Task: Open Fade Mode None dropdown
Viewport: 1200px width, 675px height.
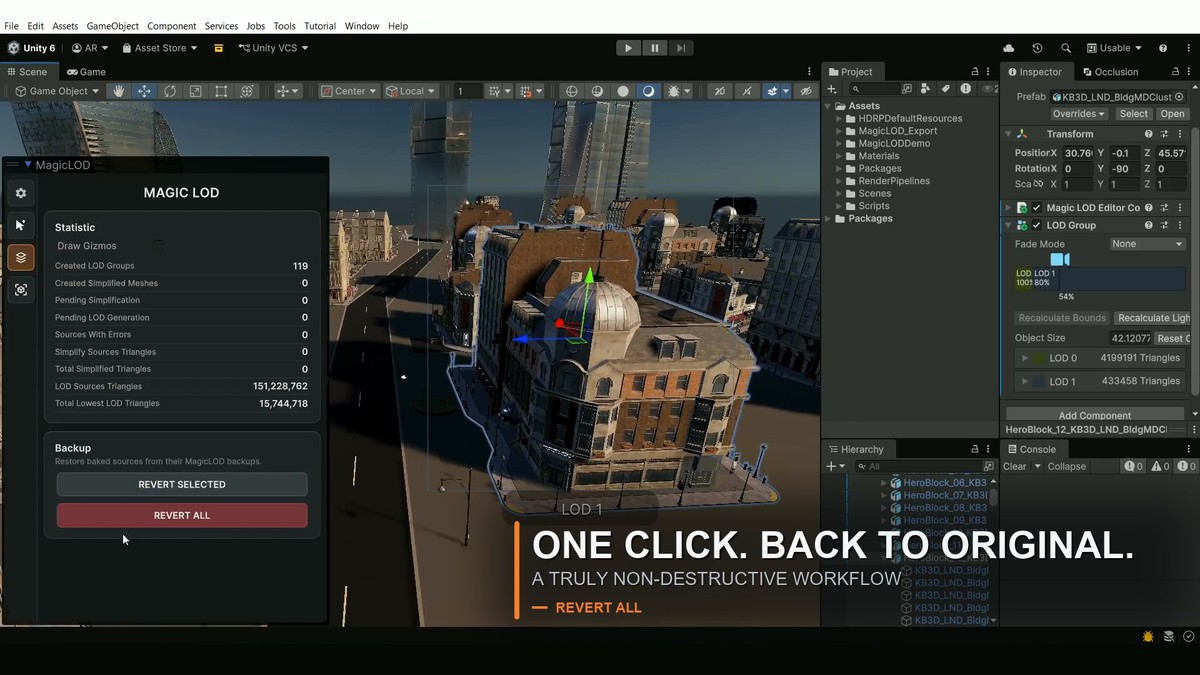Action: tap(1147, 244)
